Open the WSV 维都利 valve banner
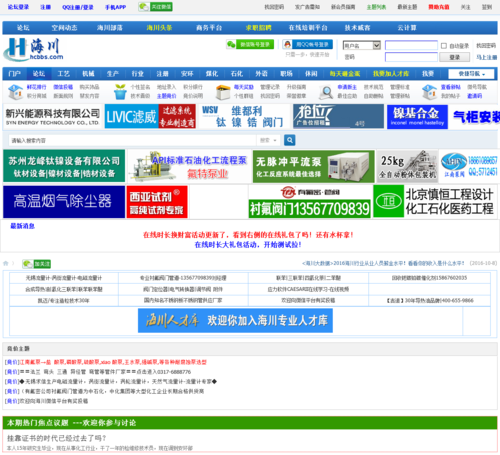500x455 pixels. pos(244,116)
